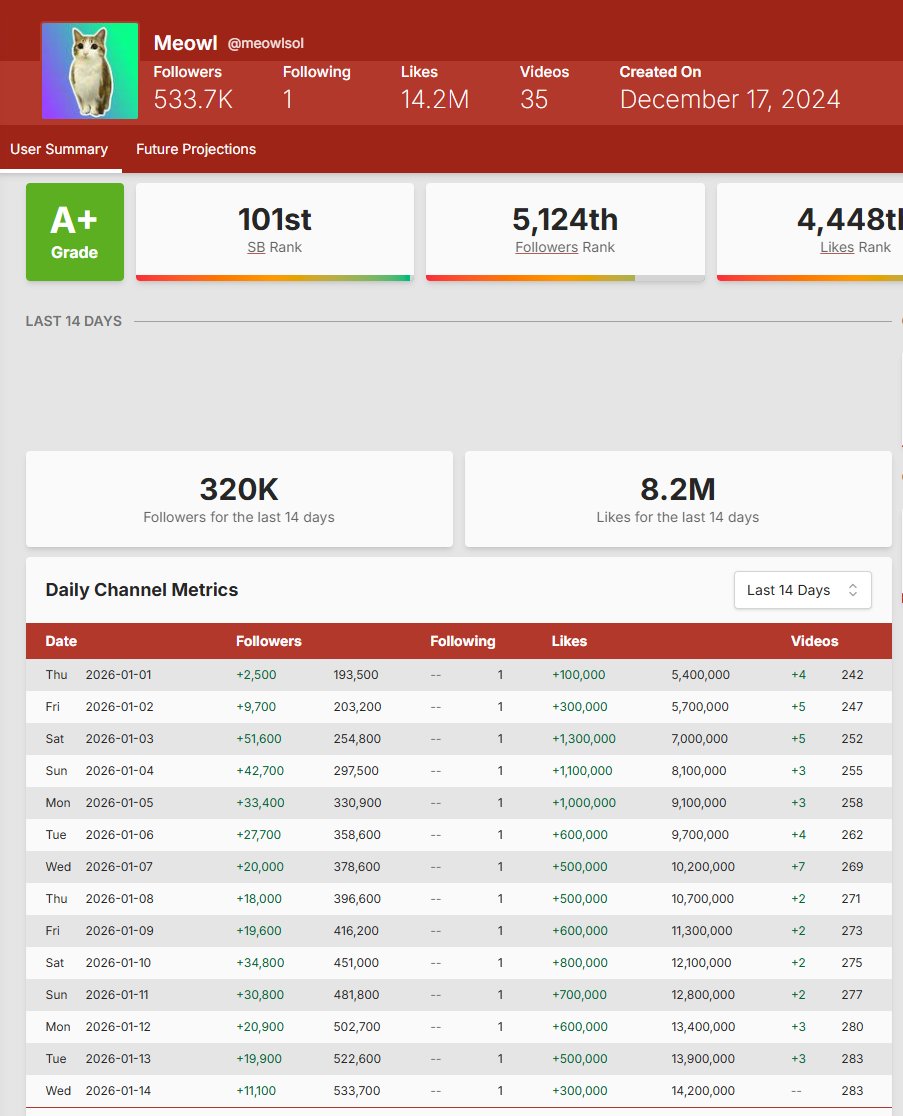
Task: Click the 320K followers summary card
Action: [x=239, y=499]
